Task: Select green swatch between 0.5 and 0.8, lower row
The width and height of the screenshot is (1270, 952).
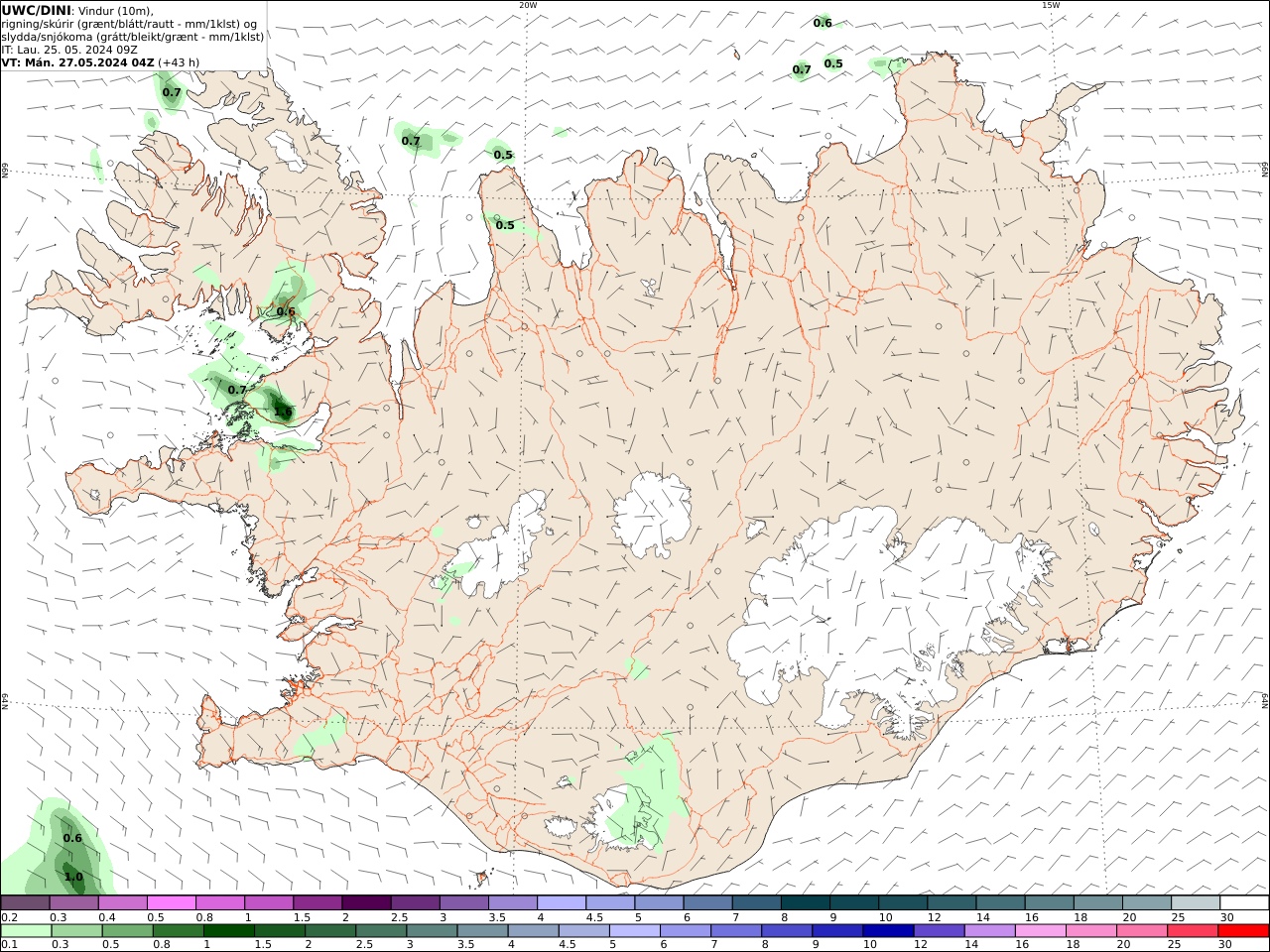Action: click(127, 931)
